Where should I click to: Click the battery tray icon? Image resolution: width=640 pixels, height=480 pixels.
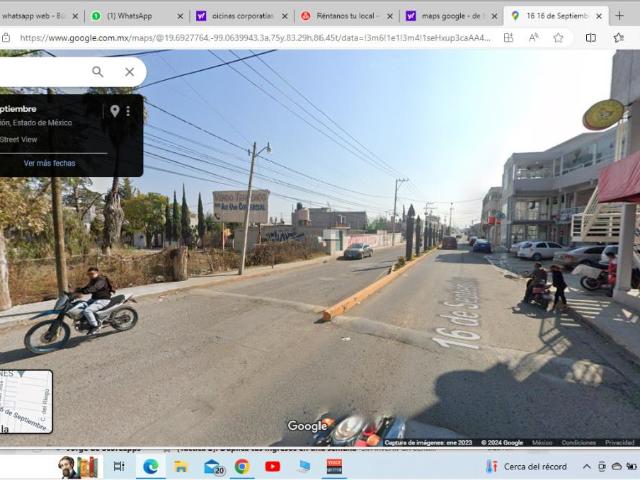pos(632,467)
